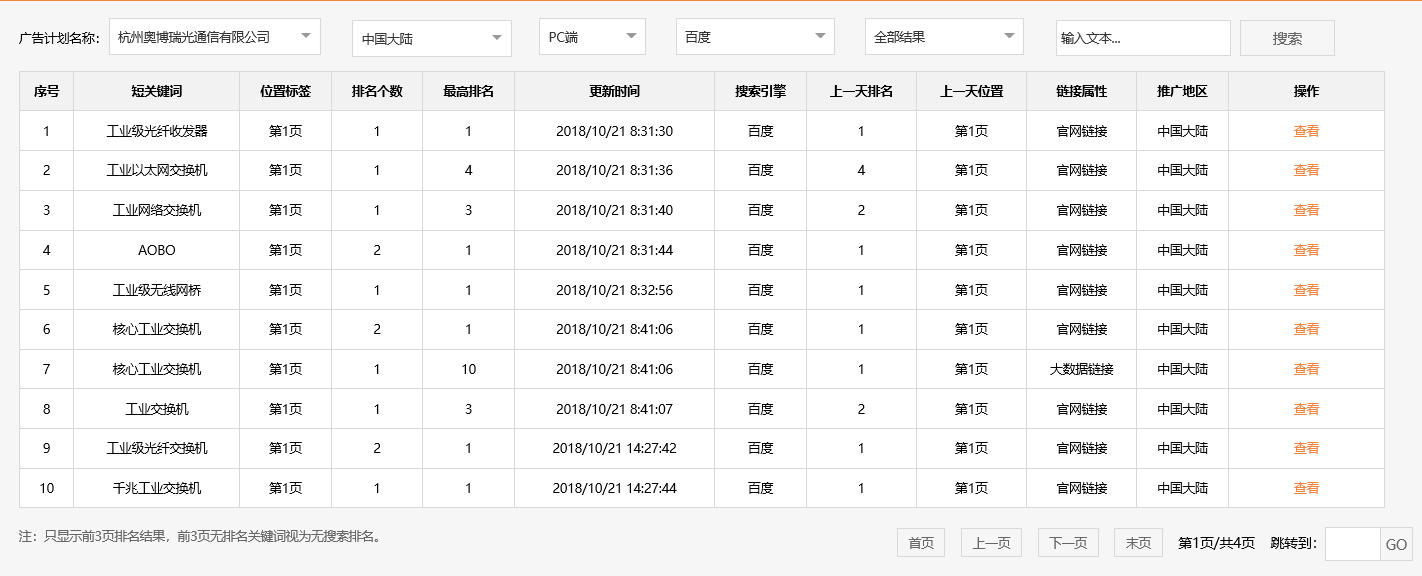Click the 输入文本 search input field
This screenshot has width=1422, height=576.
coord(1143,37)
